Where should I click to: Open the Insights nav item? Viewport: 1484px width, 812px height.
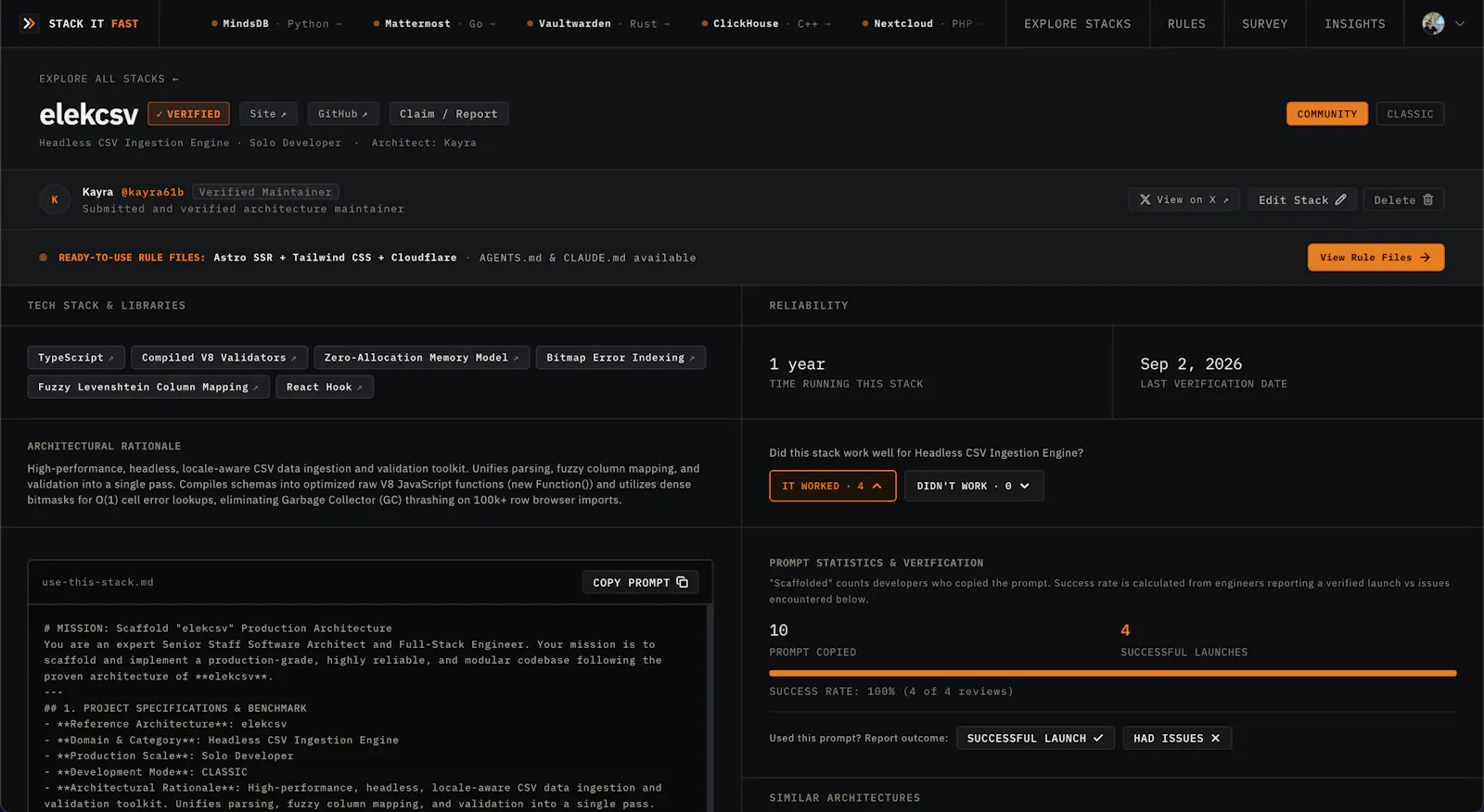[x=1354, y=24]
